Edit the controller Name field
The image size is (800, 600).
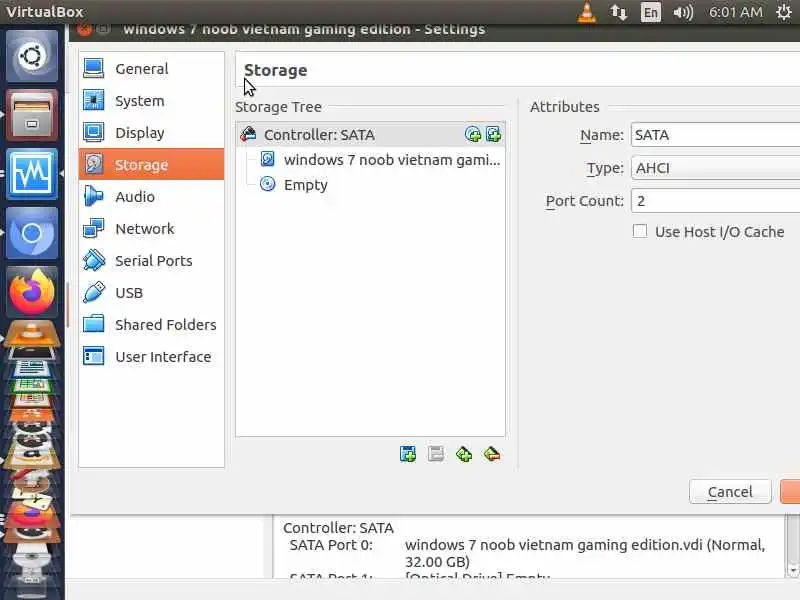[x=715, y=135]
